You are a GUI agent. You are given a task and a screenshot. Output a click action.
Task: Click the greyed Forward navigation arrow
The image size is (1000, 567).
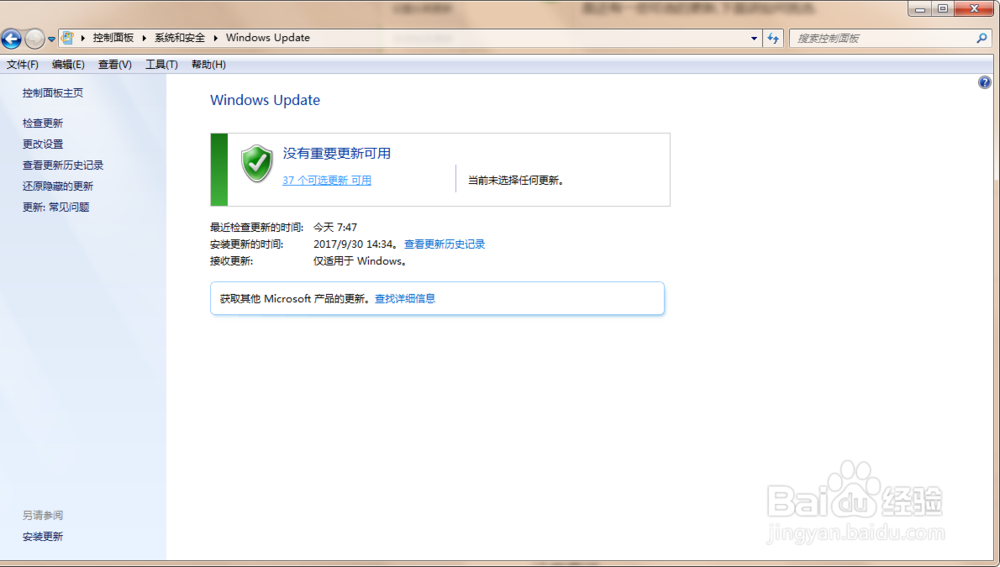coord(34,39)
